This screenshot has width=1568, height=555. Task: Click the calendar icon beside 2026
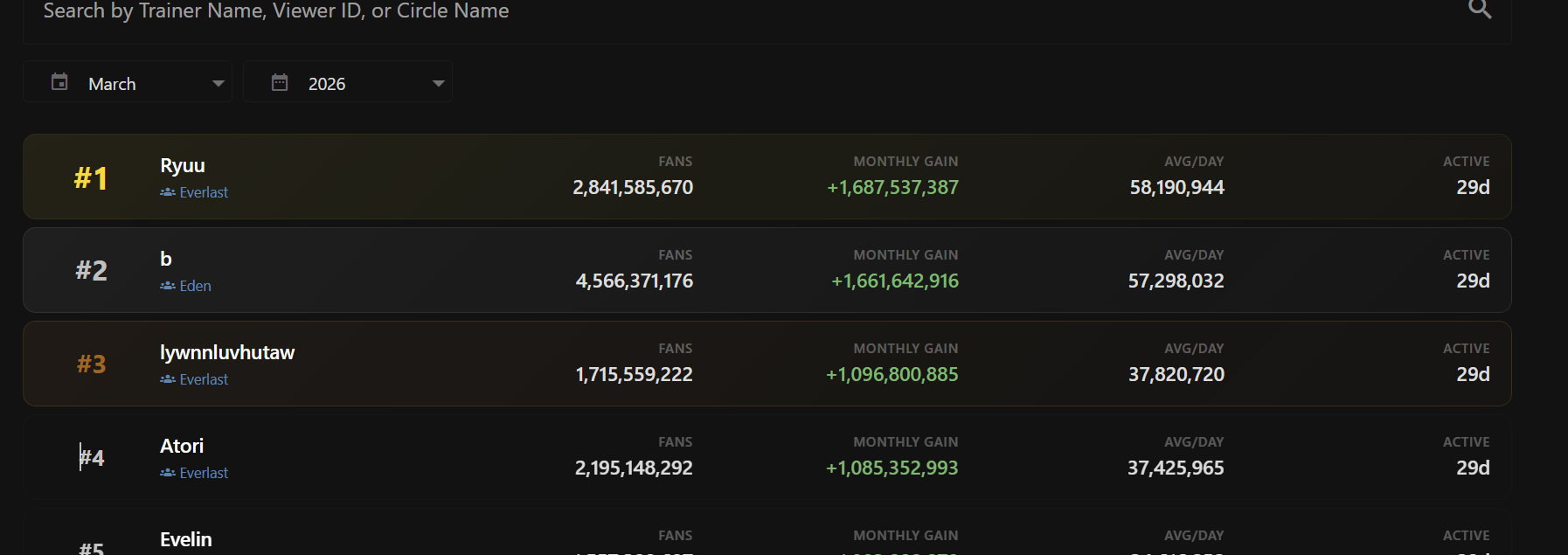(x=280, y=82)
